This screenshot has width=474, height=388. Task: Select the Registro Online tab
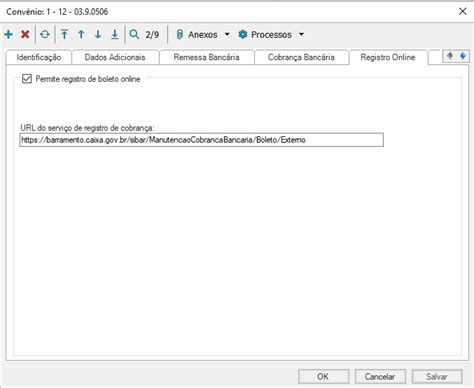pyautogui.click(x=388, y=57)
